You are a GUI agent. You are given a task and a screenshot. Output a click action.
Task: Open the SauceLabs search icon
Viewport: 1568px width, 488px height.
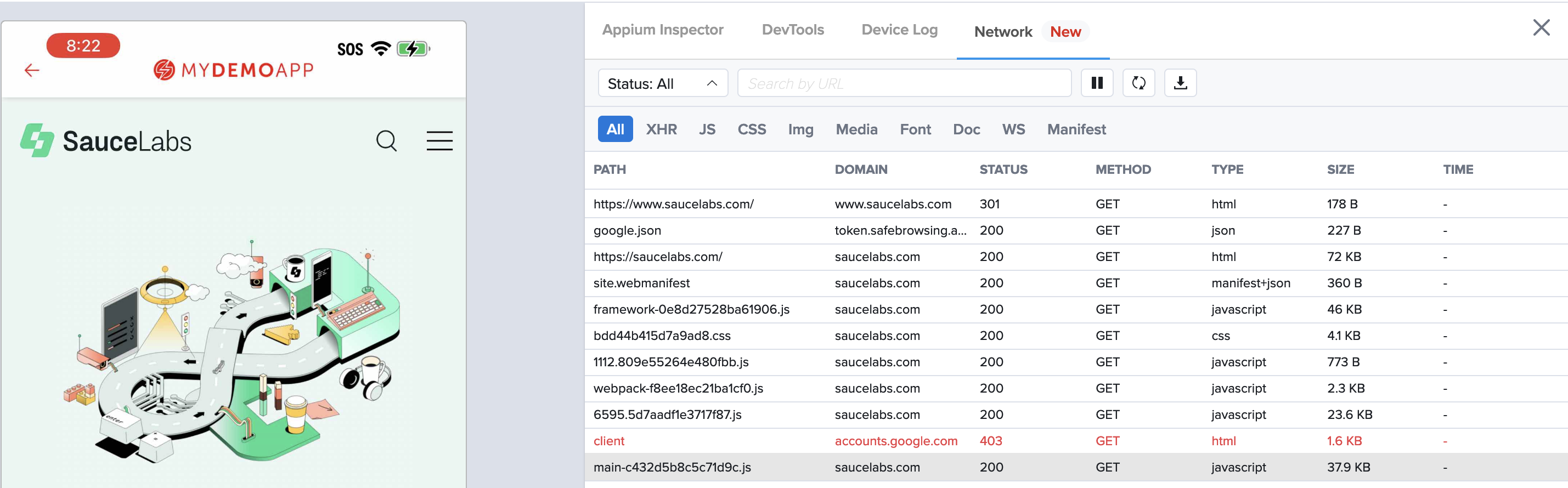387,140
